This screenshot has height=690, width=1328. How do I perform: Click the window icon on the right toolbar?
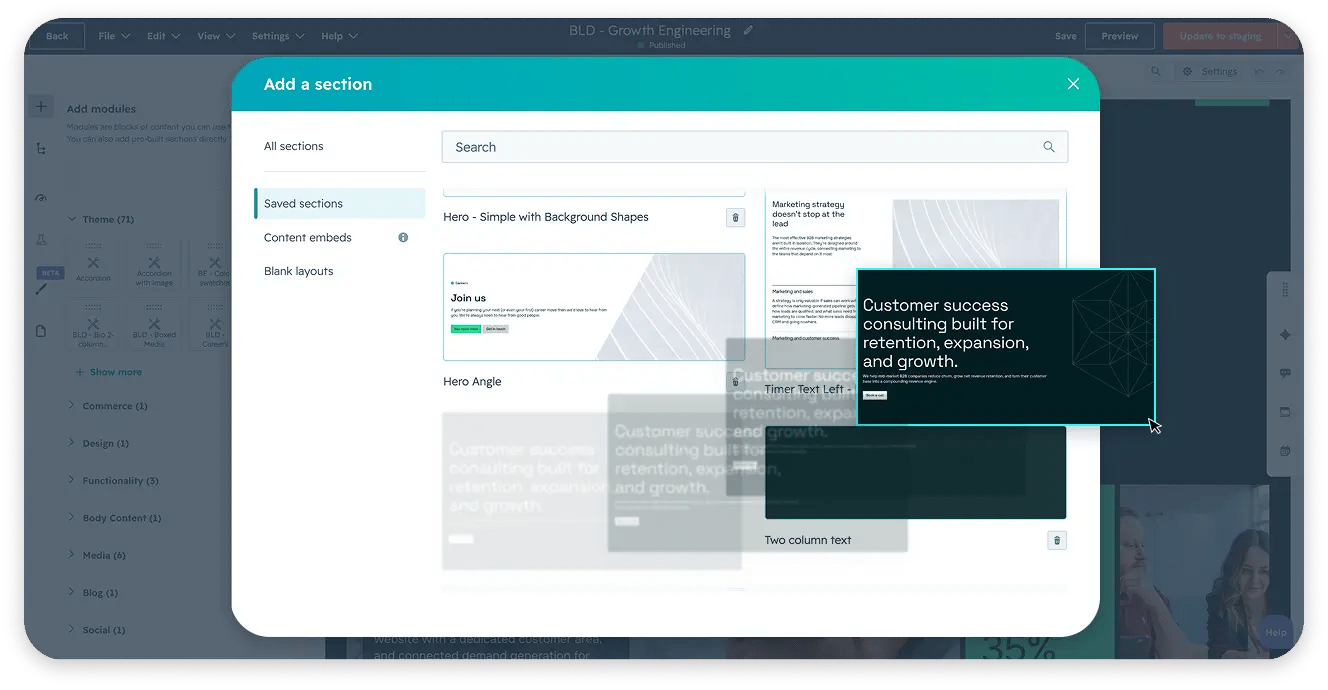[1285, 412]
